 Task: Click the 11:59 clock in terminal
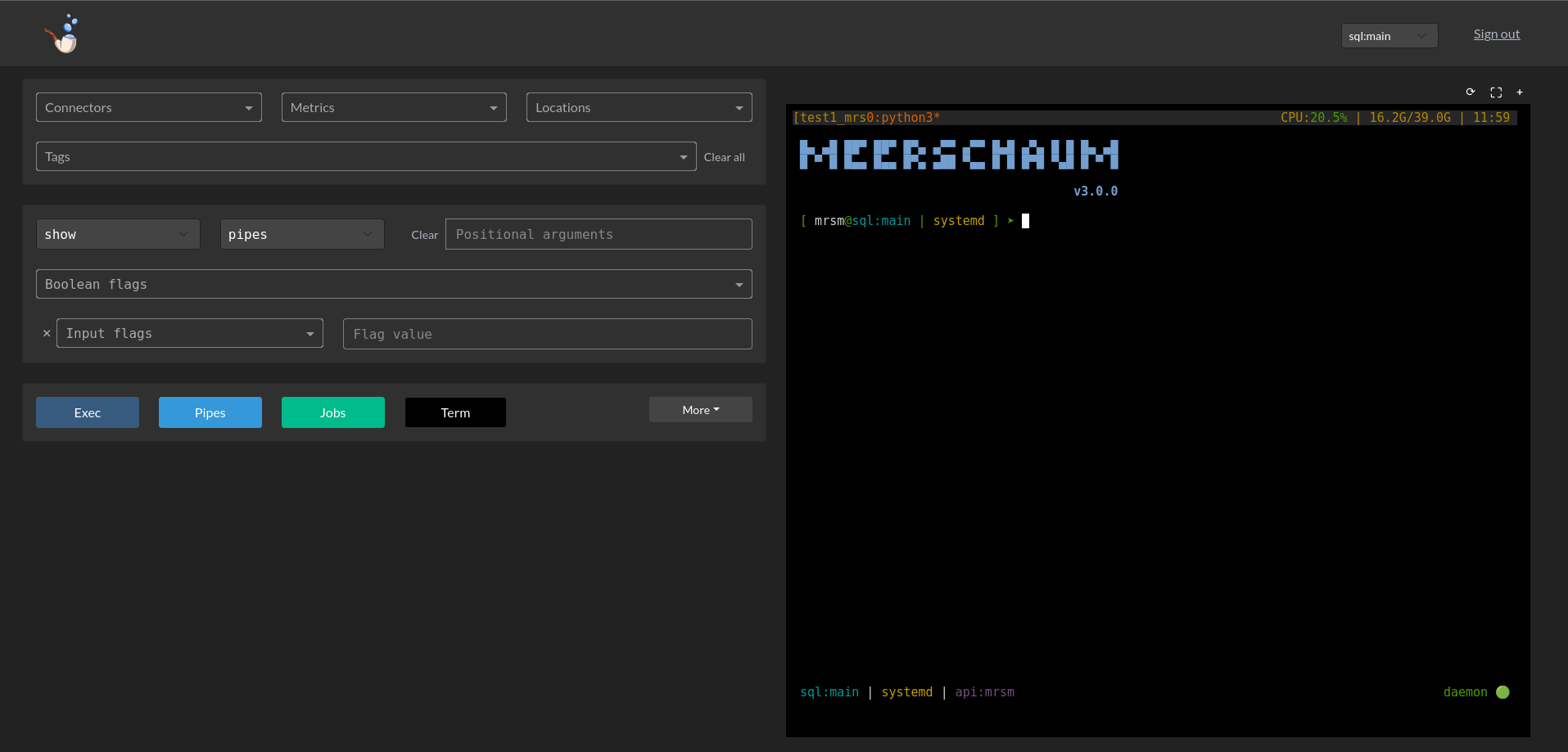(1491, 118)
